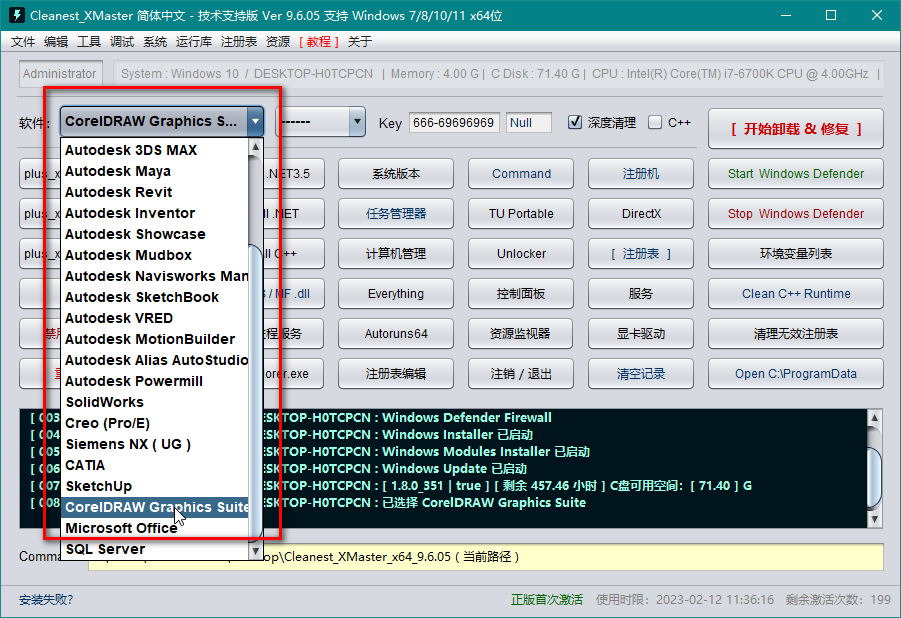The width and height of the screenshot is (901, 618).
Task: Select CATIA in the dropdown list
Action: coord(155,465)
